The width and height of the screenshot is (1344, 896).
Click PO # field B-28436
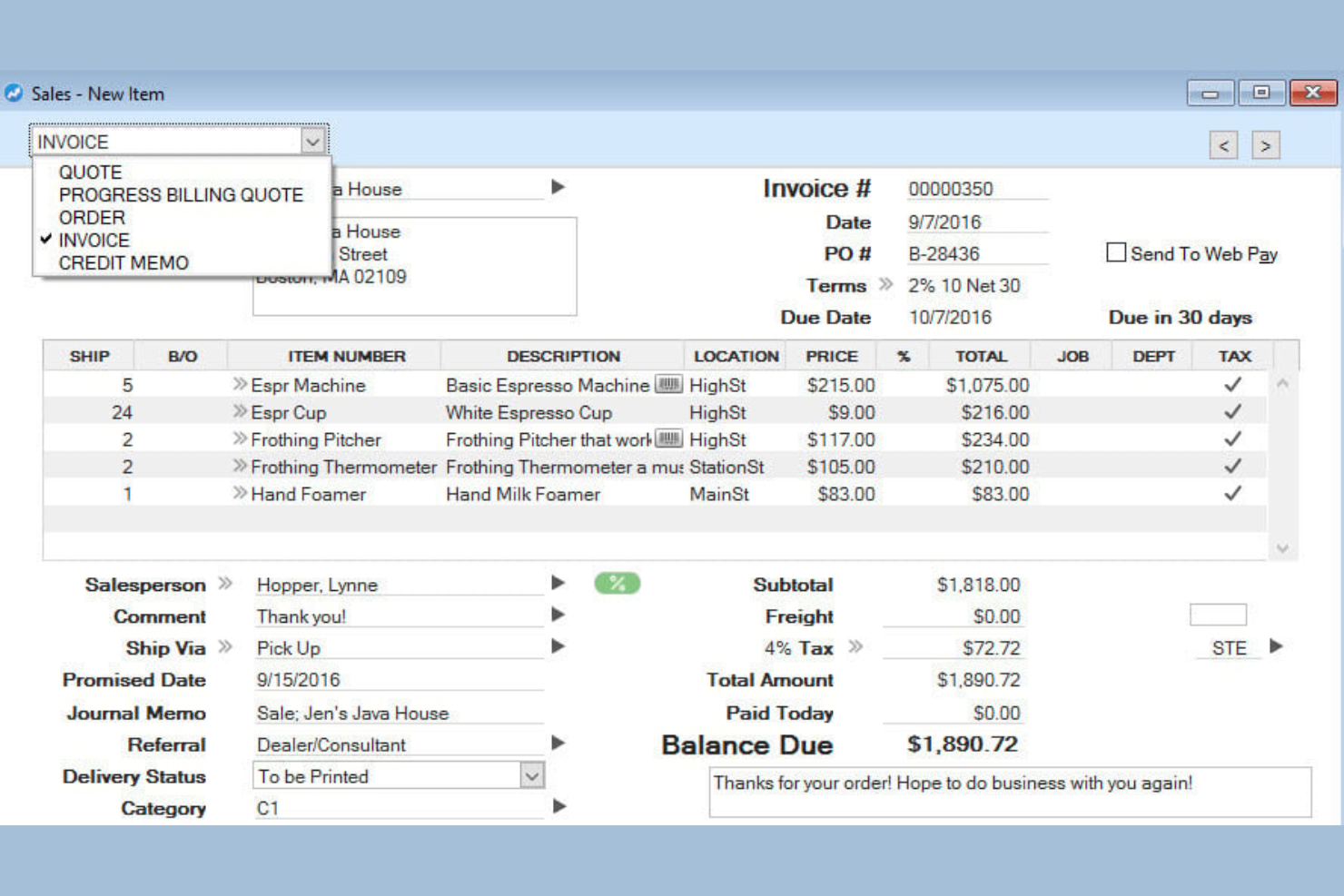tap(977, 254)
